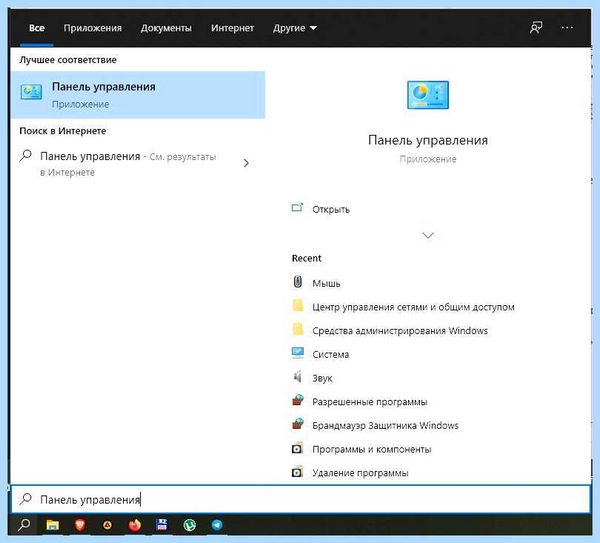Open Средства администрирования Windows

coord(400,331)
